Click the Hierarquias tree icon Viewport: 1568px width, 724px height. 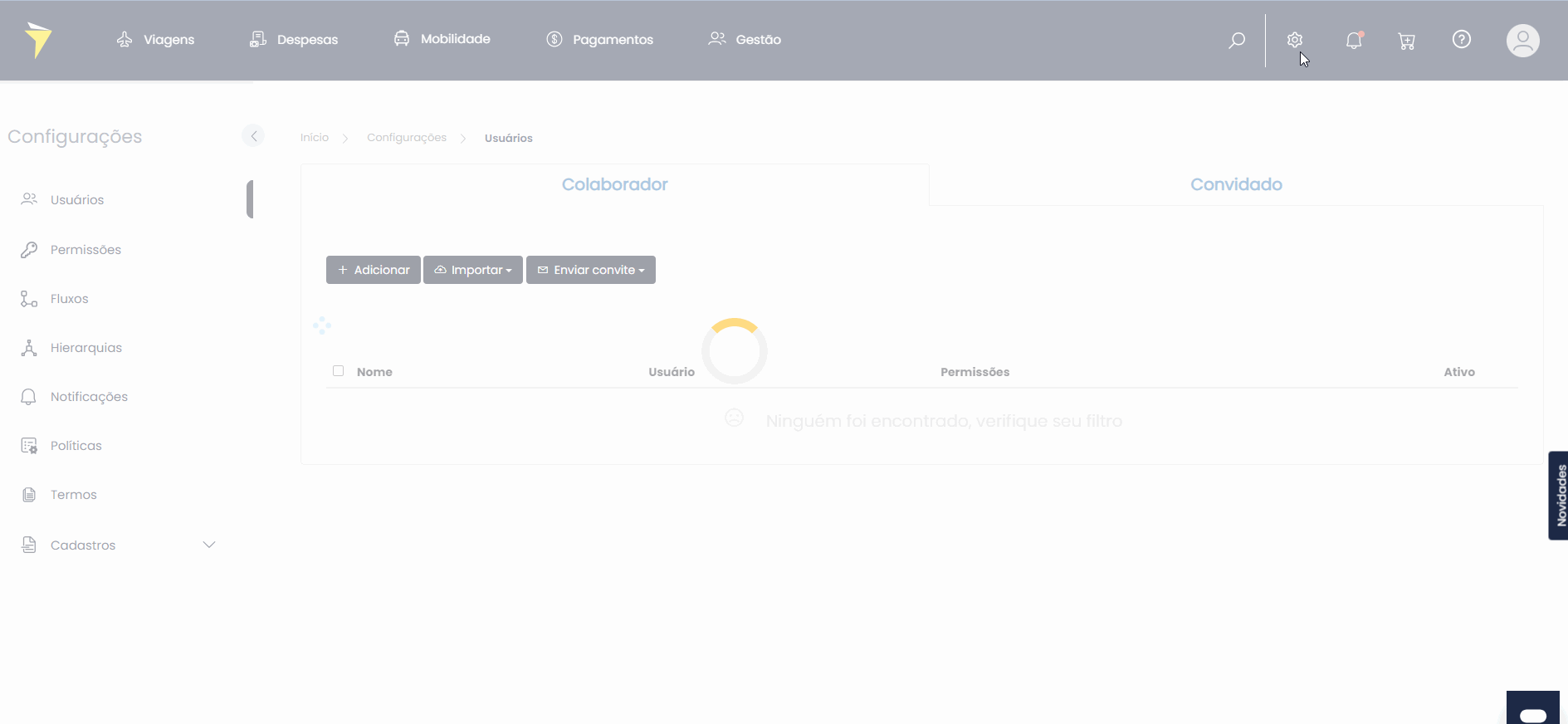[x=29, y=348]
